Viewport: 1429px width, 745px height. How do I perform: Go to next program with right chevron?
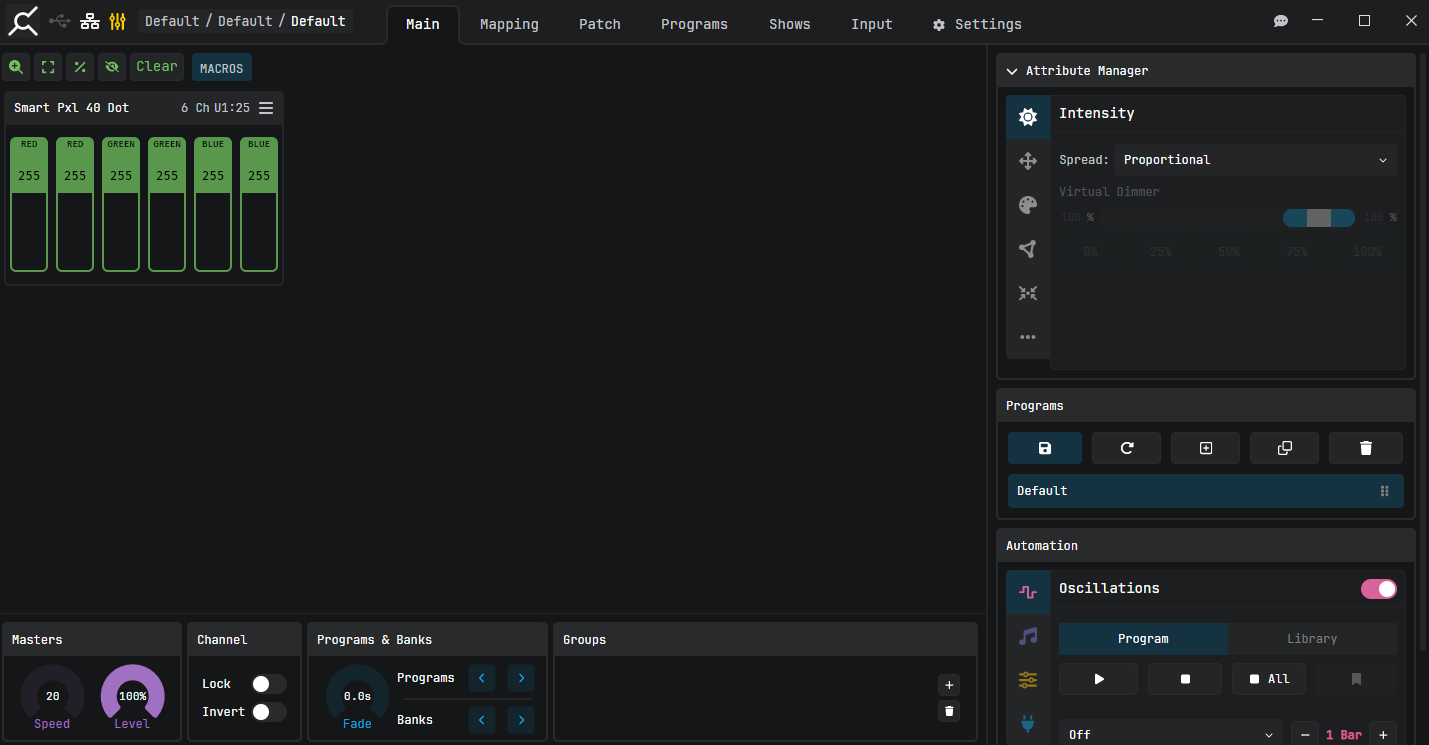pos(521,678)
